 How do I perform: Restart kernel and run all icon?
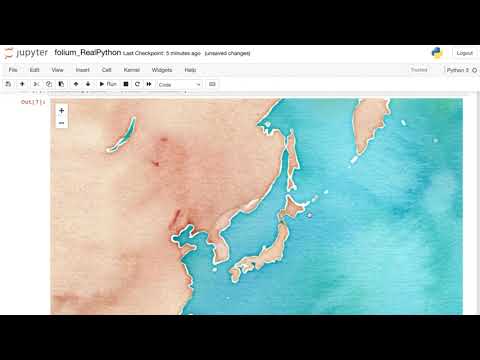point(149,84)
